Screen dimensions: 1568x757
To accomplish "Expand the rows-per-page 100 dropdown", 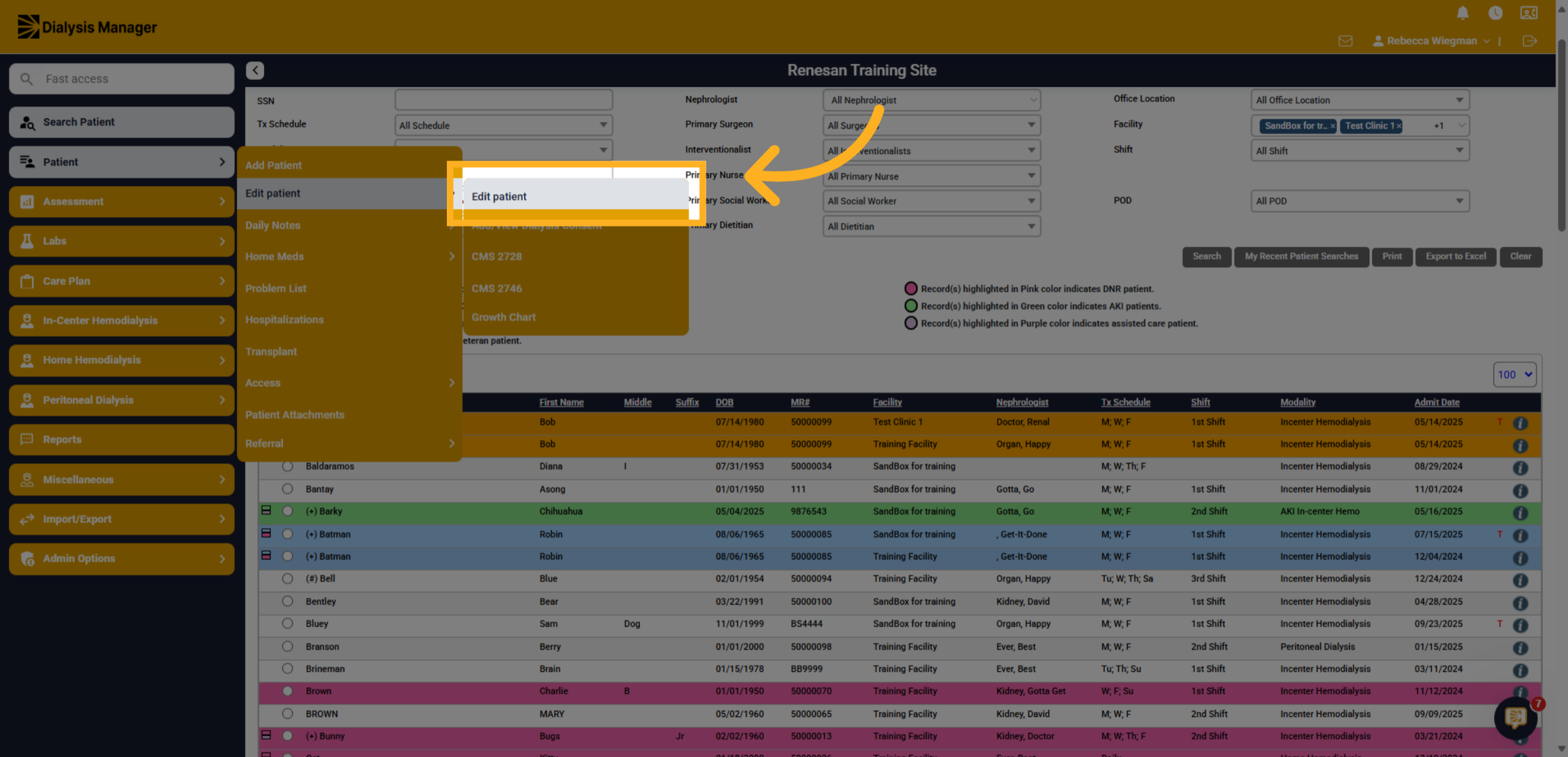I will pos(1514,374).
